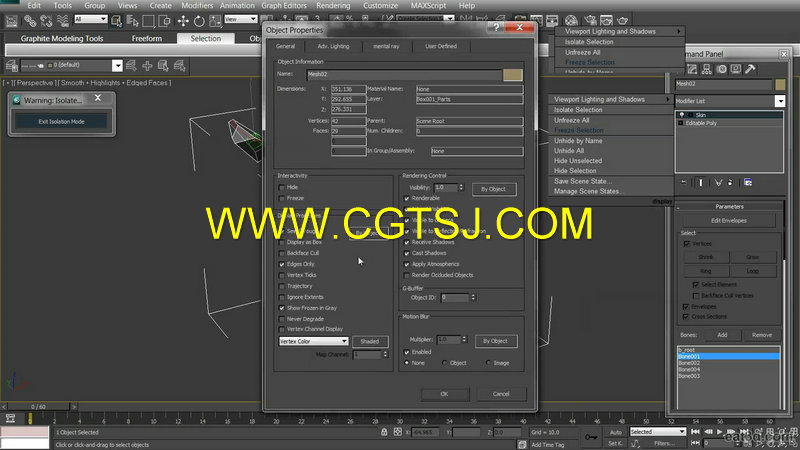Click the Rendering Control By Object button

pos(493,189)
